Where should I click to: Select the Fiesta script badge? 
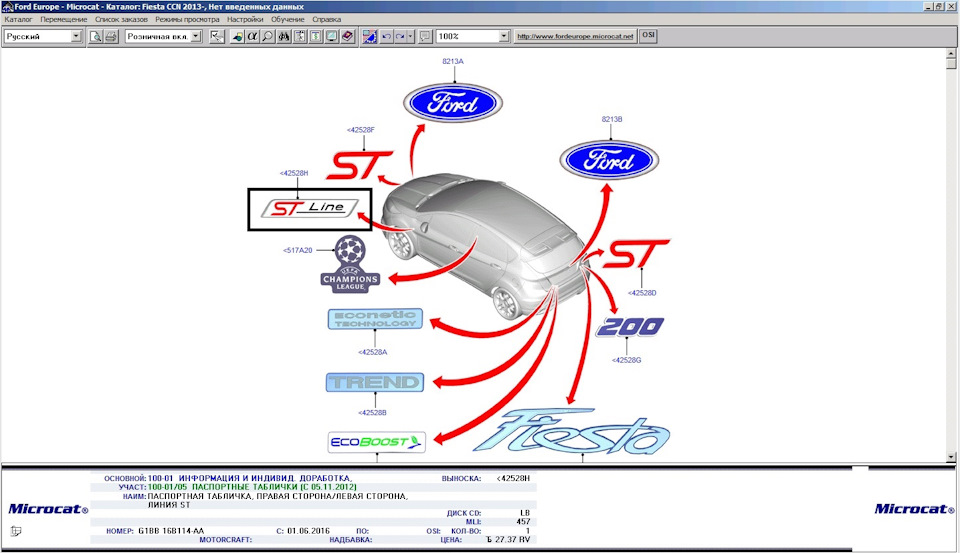click(x=572, y=431)
